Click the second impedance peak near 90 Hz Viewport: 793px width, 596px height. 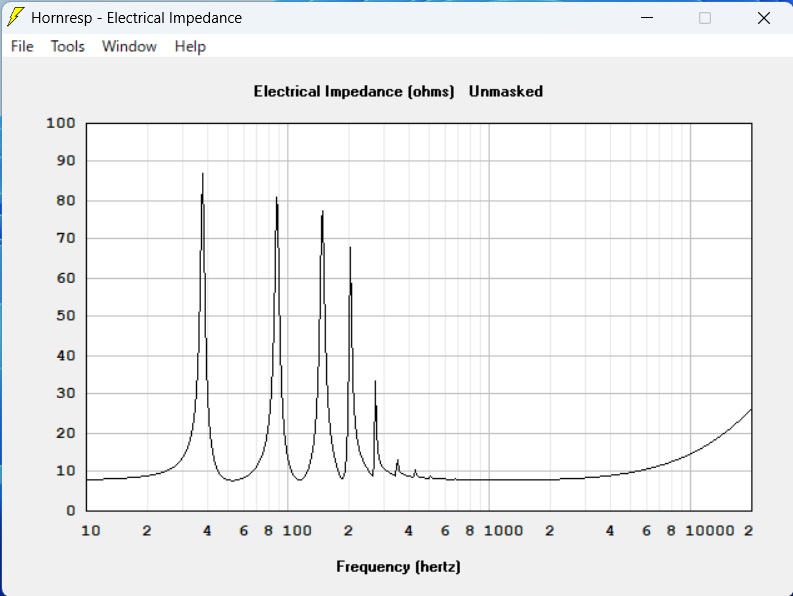277,200
